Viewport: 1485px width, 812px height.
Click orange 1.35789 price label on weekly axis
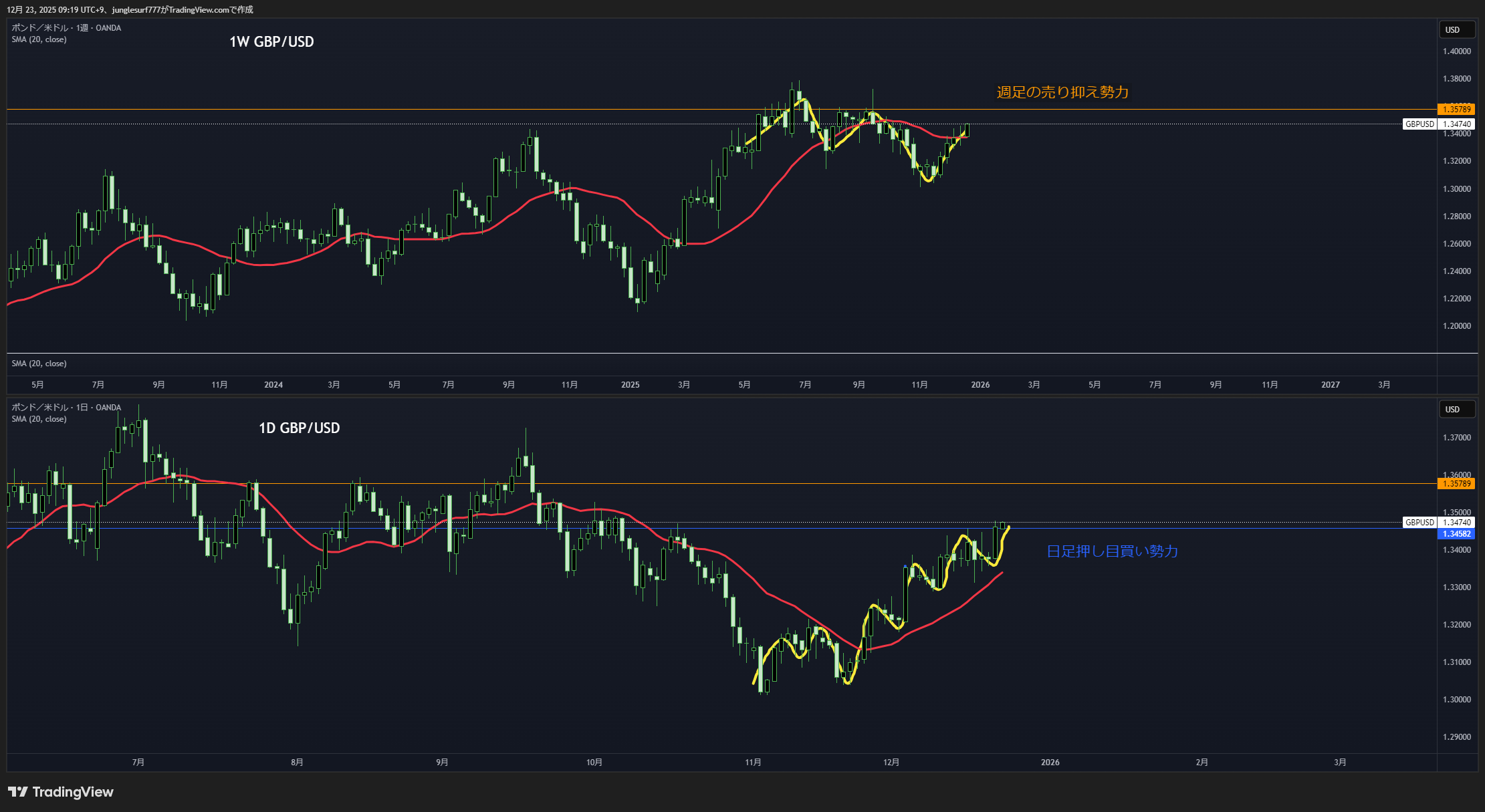[1456, 109]
